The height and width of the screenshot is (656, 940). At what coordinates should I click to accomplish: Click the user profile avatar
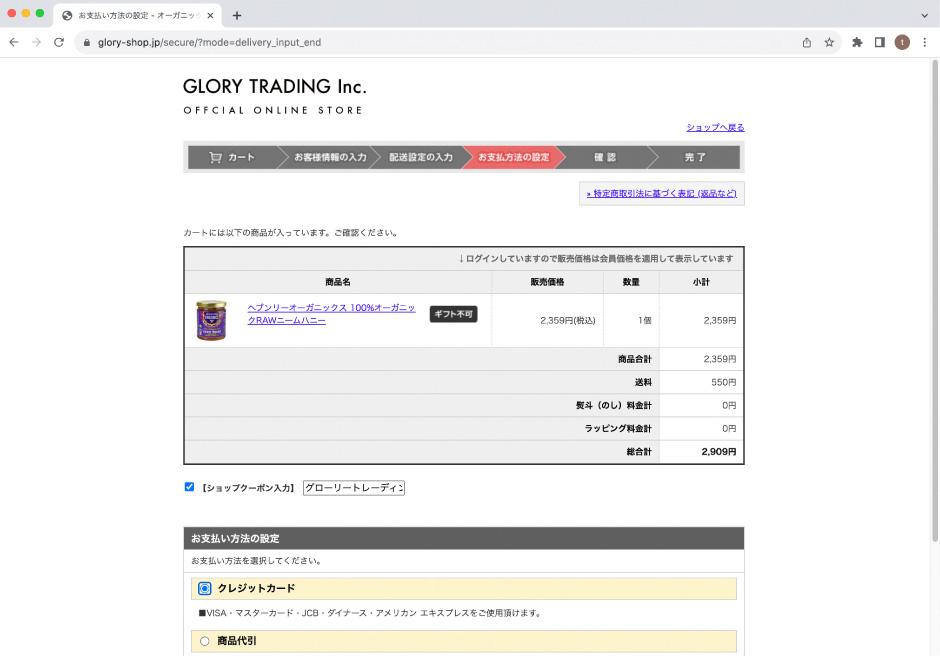click(902, 42)
